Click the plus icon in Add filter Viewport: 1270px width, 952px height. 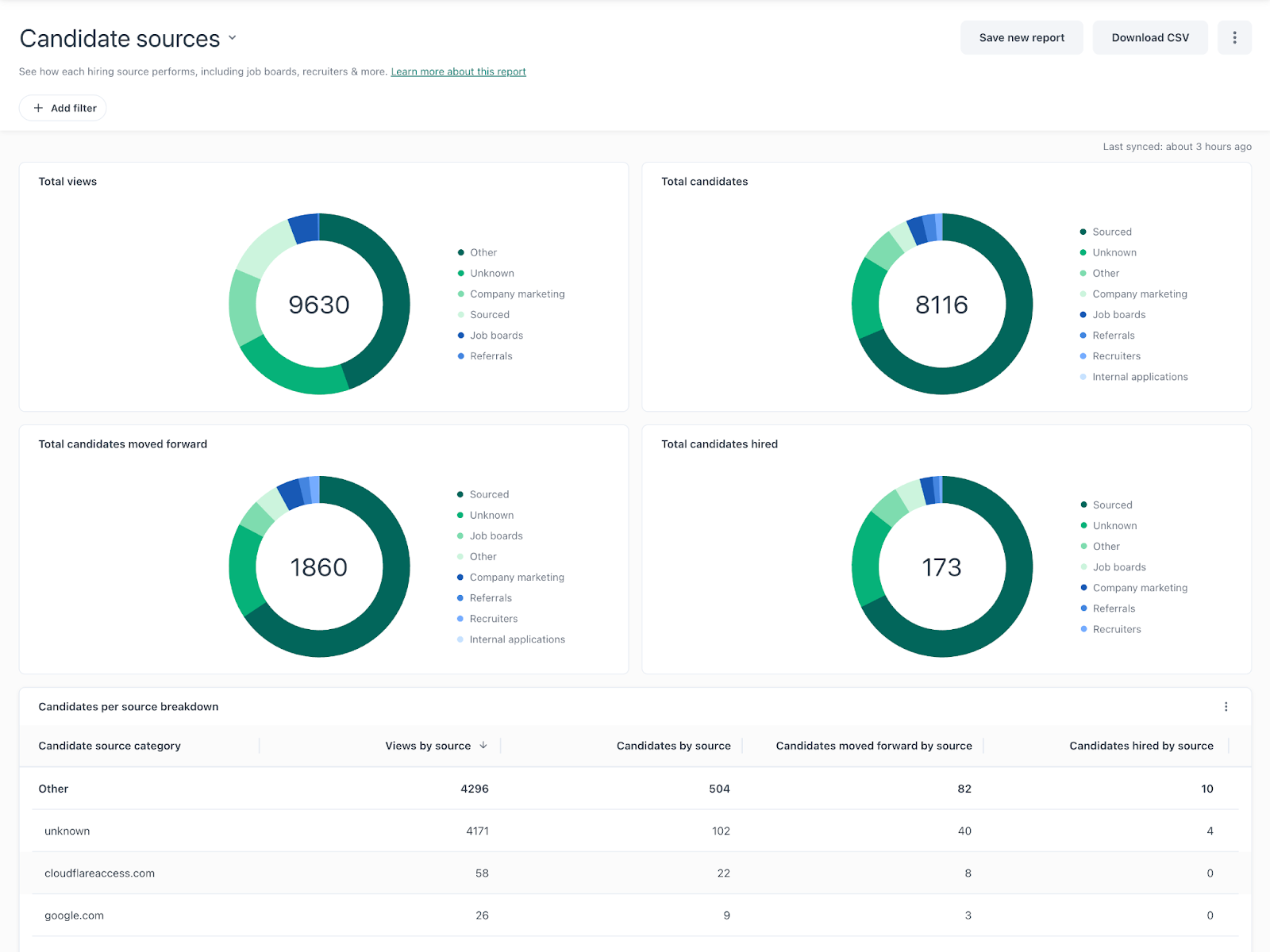click(38, 108)
